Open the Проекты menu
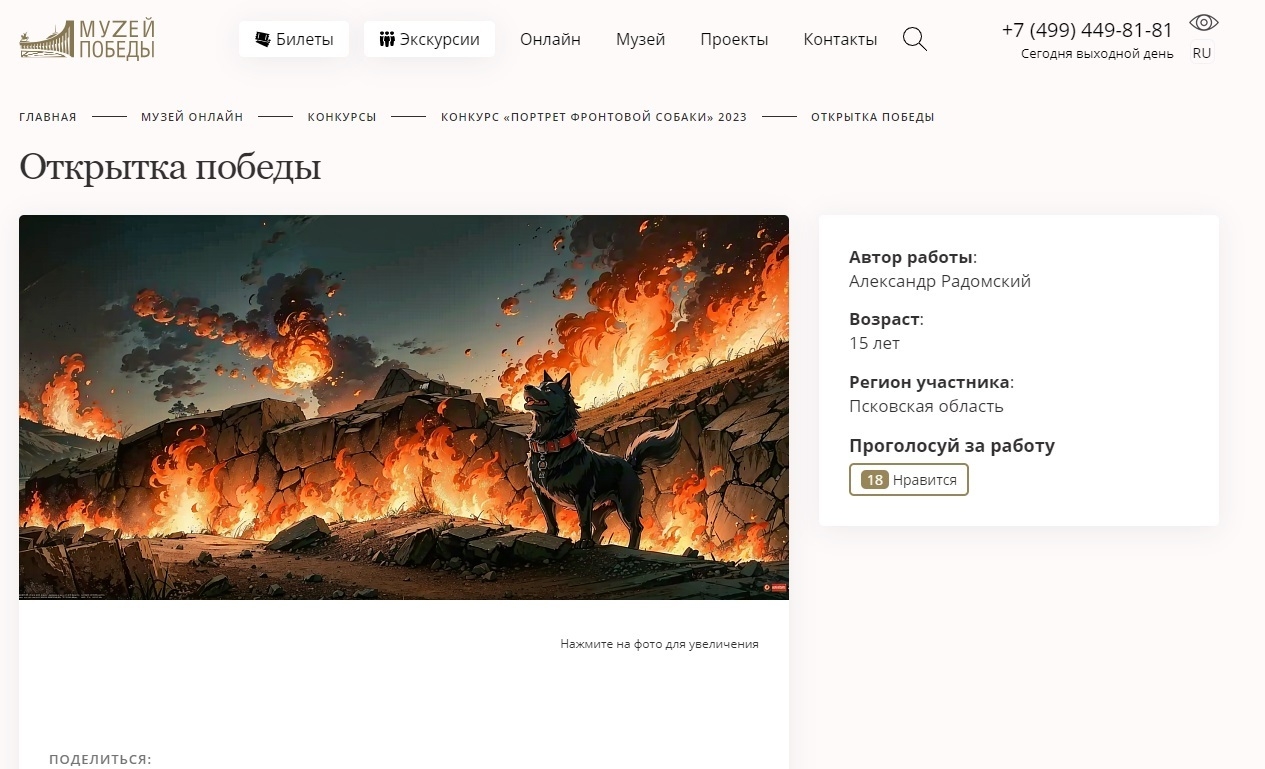 [x=734, y=39]
